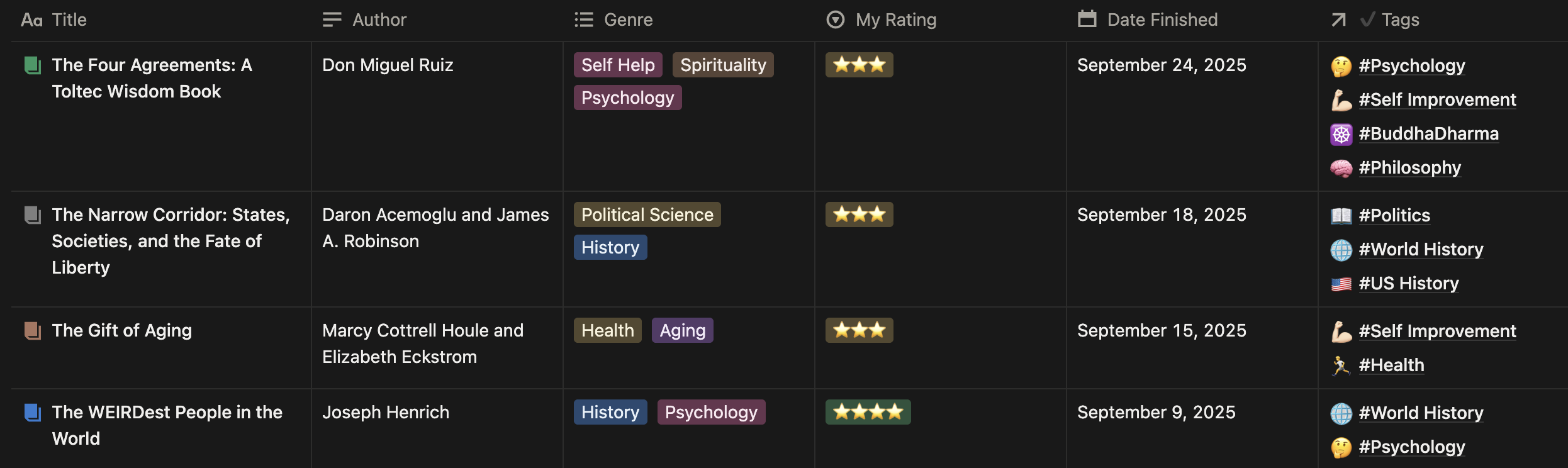Screen dimensions: 1568x468
Task: Click the gray book icon beside The Narrow Corridor
Action: [x=32, y=215]
